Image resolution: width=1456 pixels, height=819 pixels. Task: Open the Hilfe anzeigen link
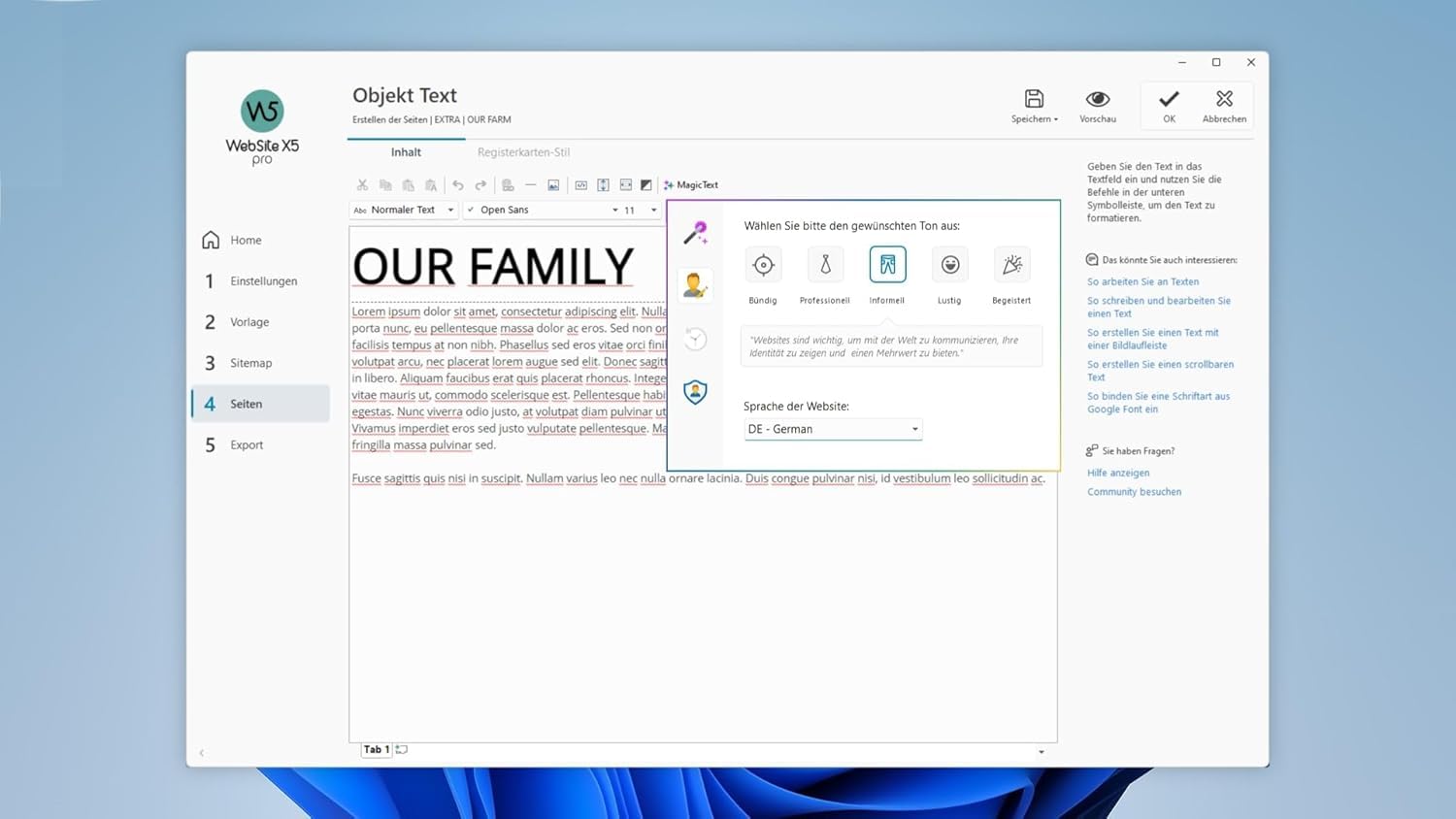(1118, 473)
